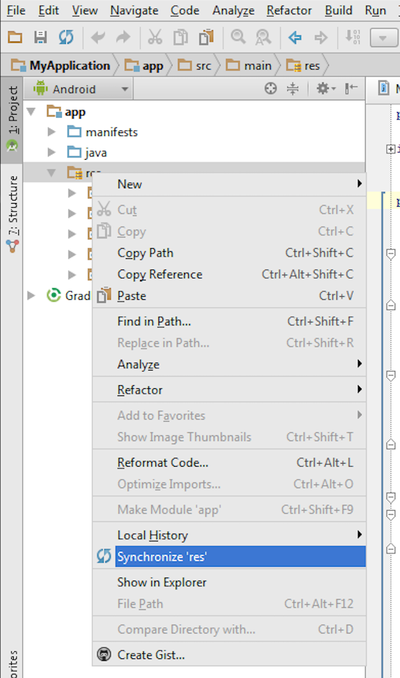
Task: Click the GitHub icon beside Create Gist
Action: pyautogui.click(x=104, y=655)
